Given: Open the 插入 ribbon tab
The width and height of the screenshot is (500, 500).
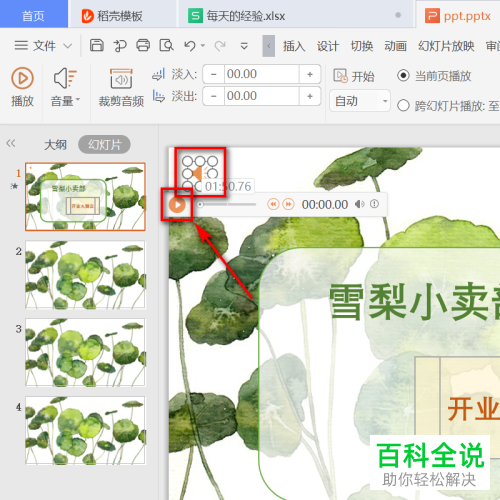Looking at the screenshot, I should click(x=294, y=46).
